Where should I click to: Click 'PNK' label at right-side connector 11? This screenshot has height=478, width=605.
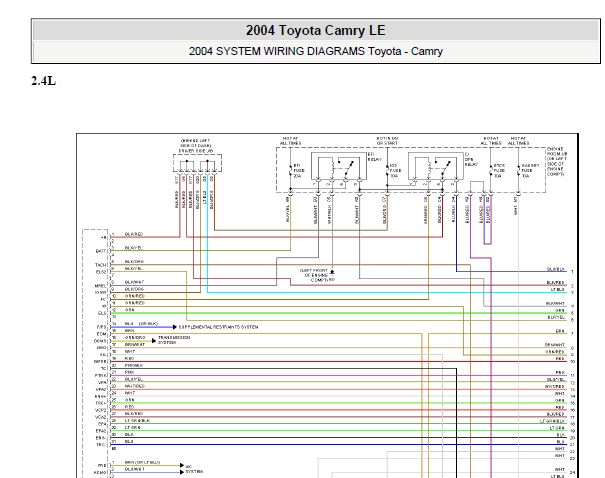pyautogui.click(x=560, y=373)
